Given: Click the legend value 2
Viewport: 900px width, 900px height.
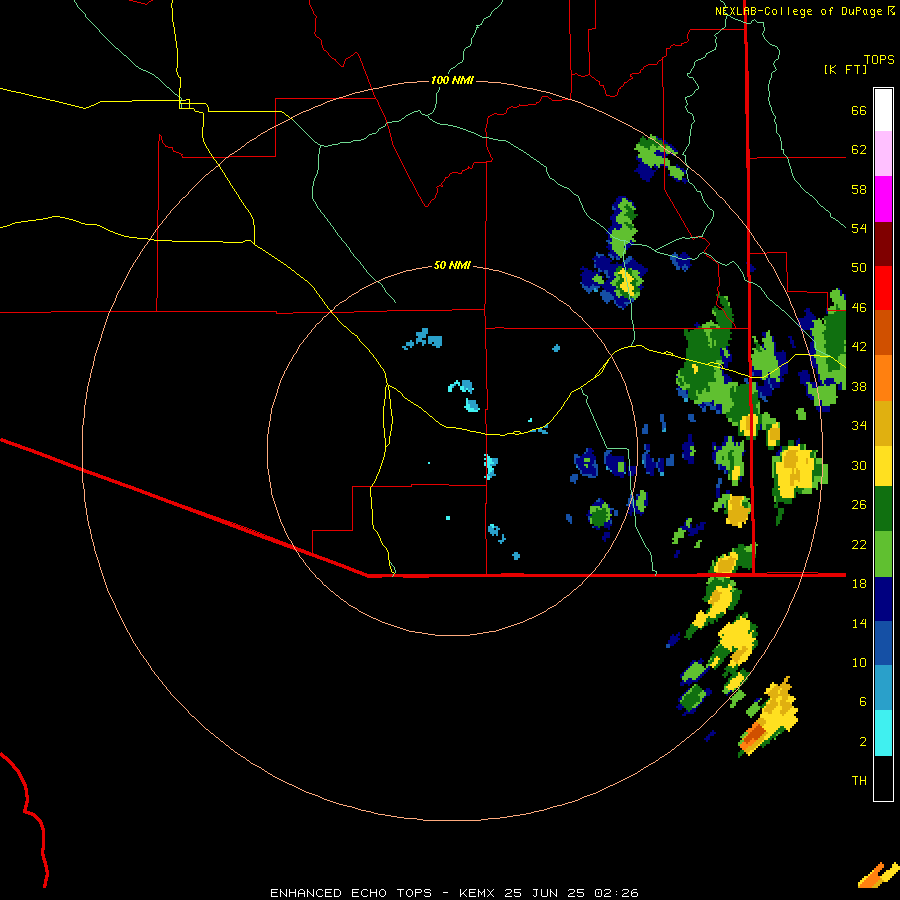Looking at the screenshot, I should pyautogui.click(x=863, y=742).
